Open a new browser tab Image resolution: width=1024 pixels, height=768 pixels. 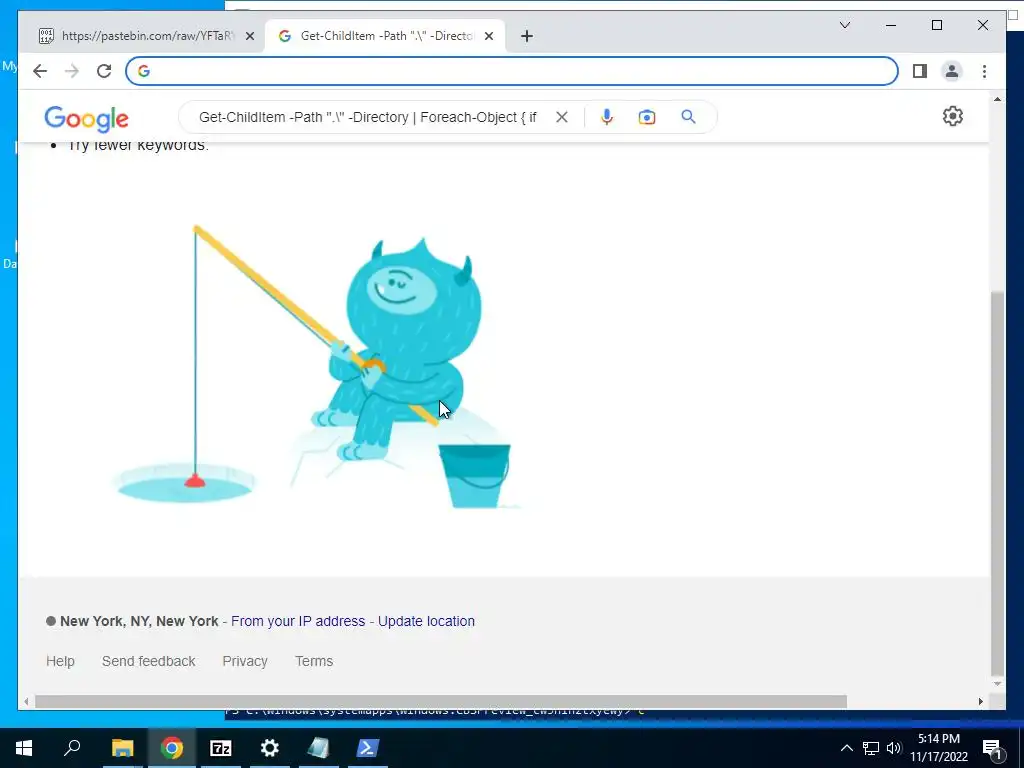(527, 36)
